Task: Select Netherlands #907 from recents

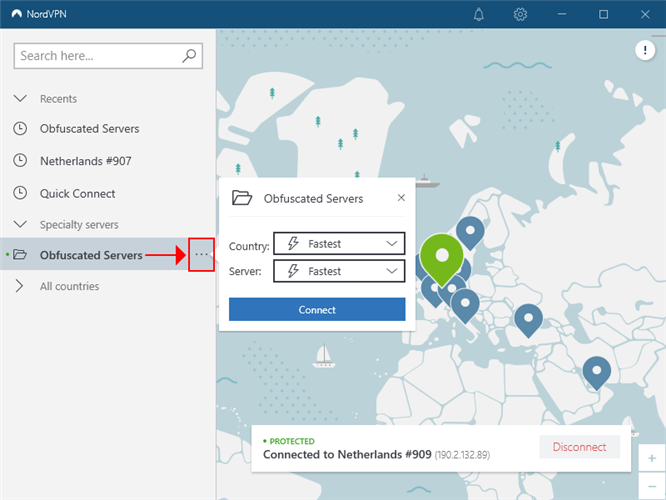Action: [85, 161]
